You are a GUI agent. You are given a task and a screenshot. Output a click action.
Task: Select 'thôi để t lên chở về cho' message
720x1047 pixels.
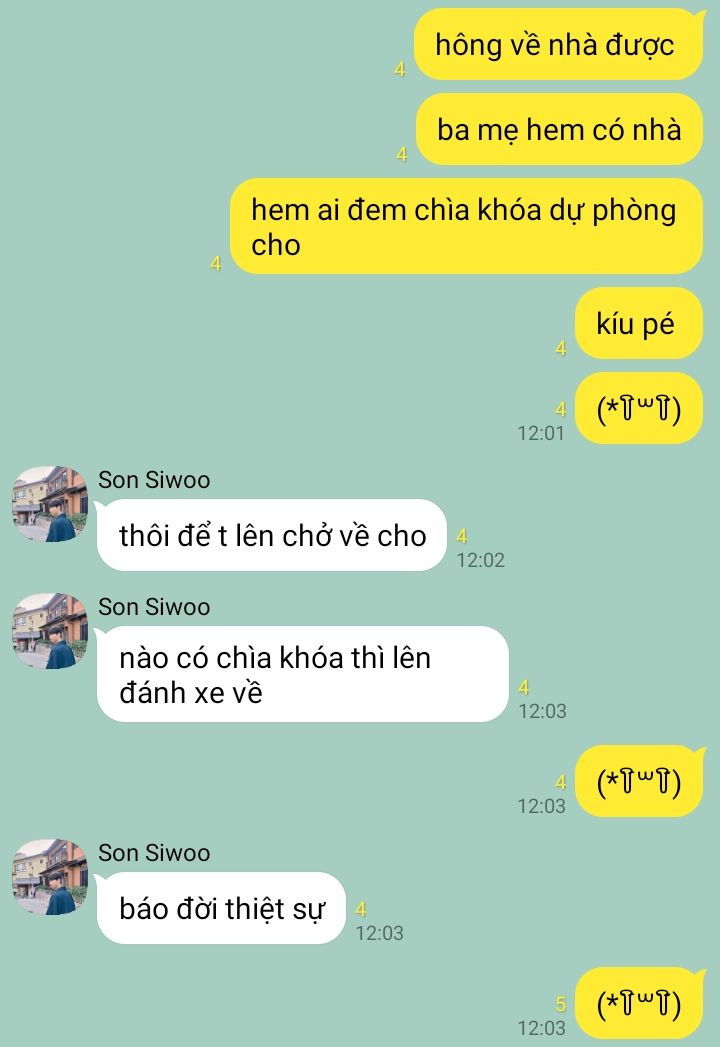[x=272, y=535]
